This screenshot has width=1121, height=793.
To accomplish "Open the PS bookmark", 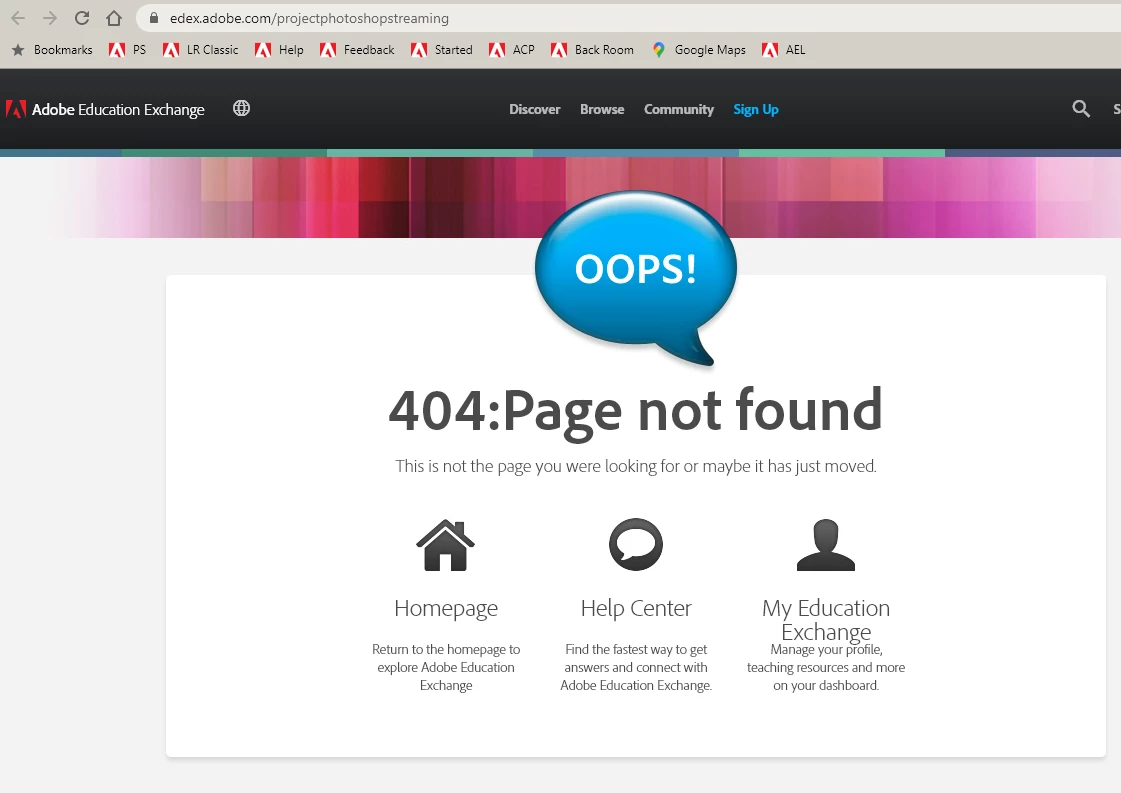I will [127, 49].
